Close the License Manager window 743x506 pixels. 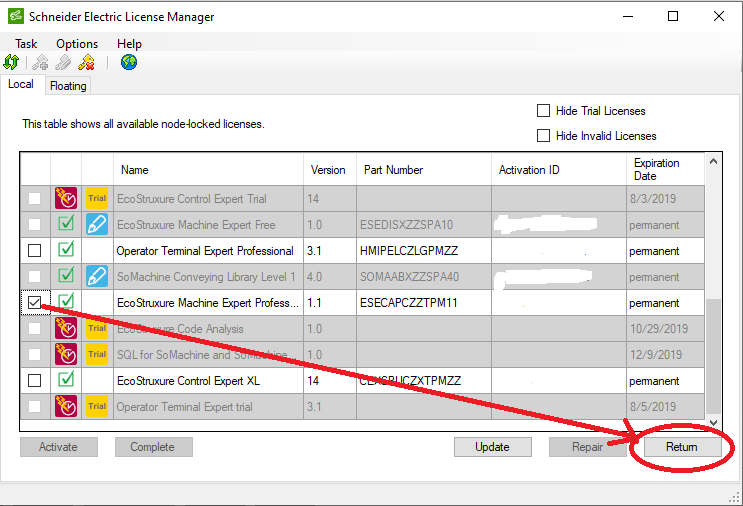[718, 16]
